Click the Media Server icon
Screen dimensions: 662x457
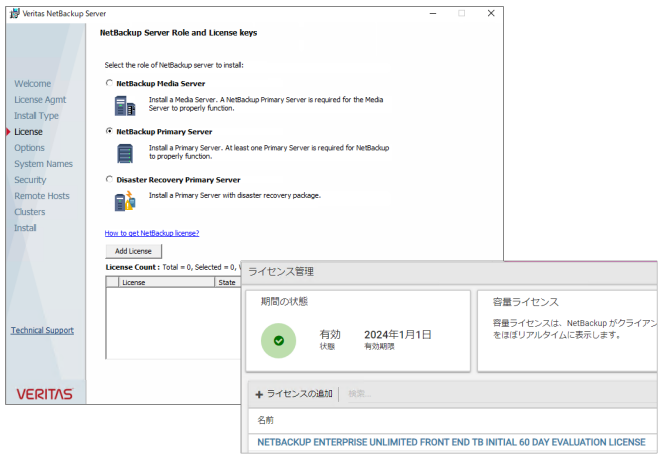tap(125, 106)
